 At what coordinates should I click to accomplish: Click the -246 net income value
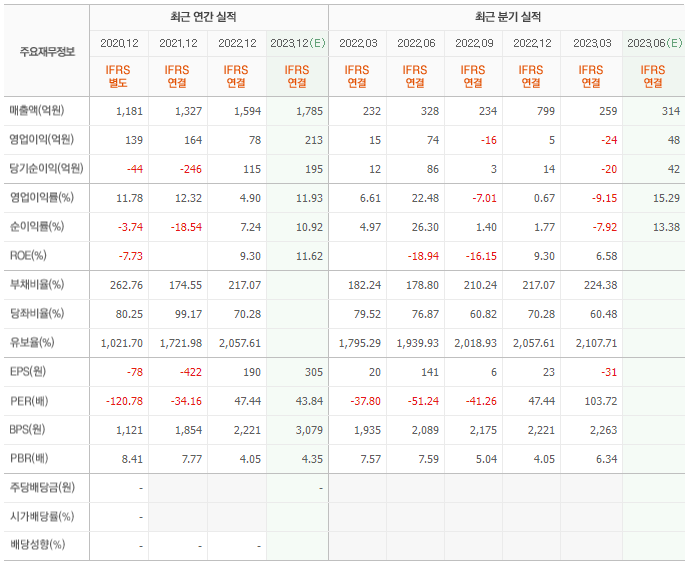pos(191,169)
